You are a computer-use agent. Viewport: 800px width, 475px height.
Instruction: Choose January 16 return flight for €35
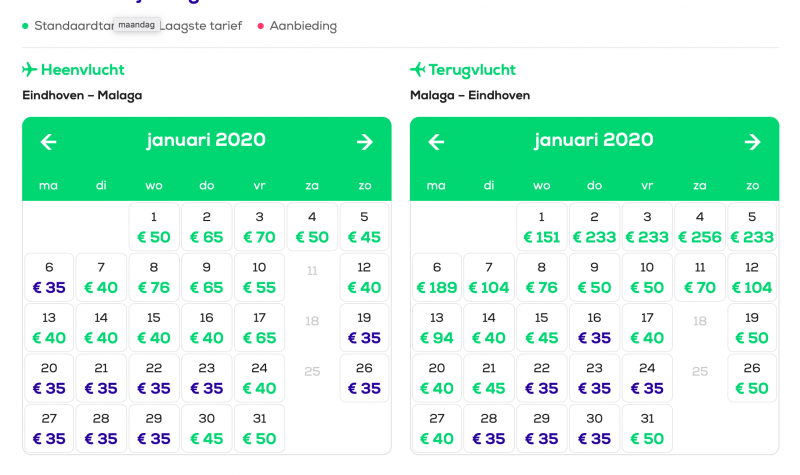pyautogui.click(x=594, y=328)
